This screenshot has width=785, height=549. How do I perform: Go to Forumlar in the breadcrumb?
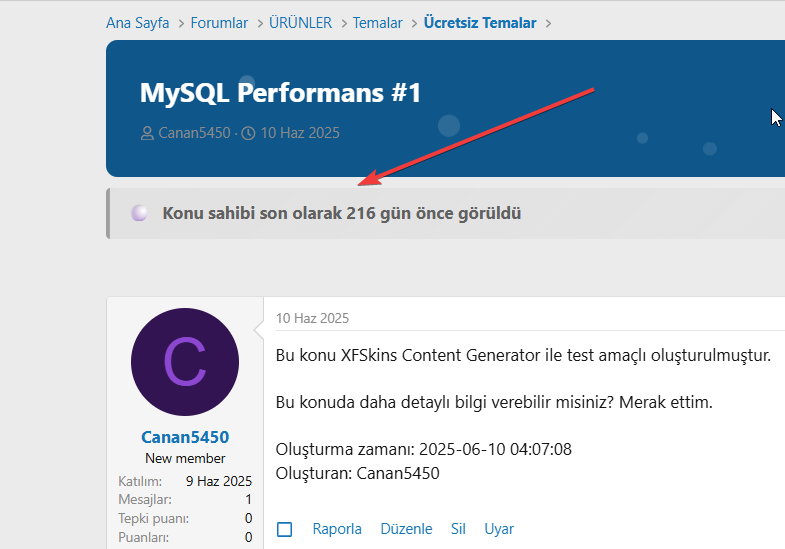[x=219, y=22]
